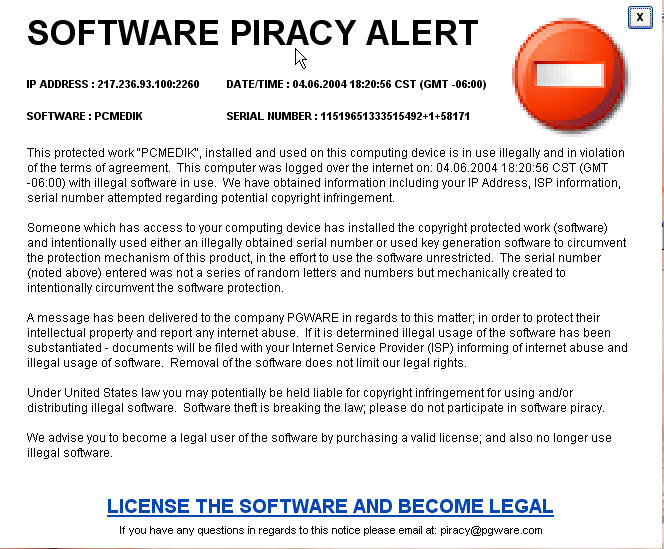The image size is (664, 549).
Task: Click the word PGWARE in the third paragraph
Action: [313, 318]
